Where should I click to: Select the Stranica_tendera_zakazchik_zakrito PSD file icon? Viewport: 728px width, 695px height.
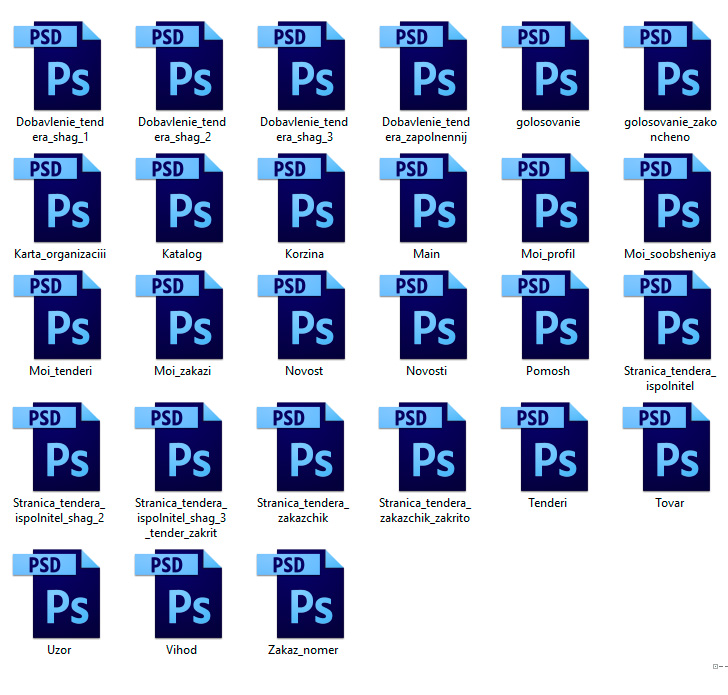tap(422, 447)
